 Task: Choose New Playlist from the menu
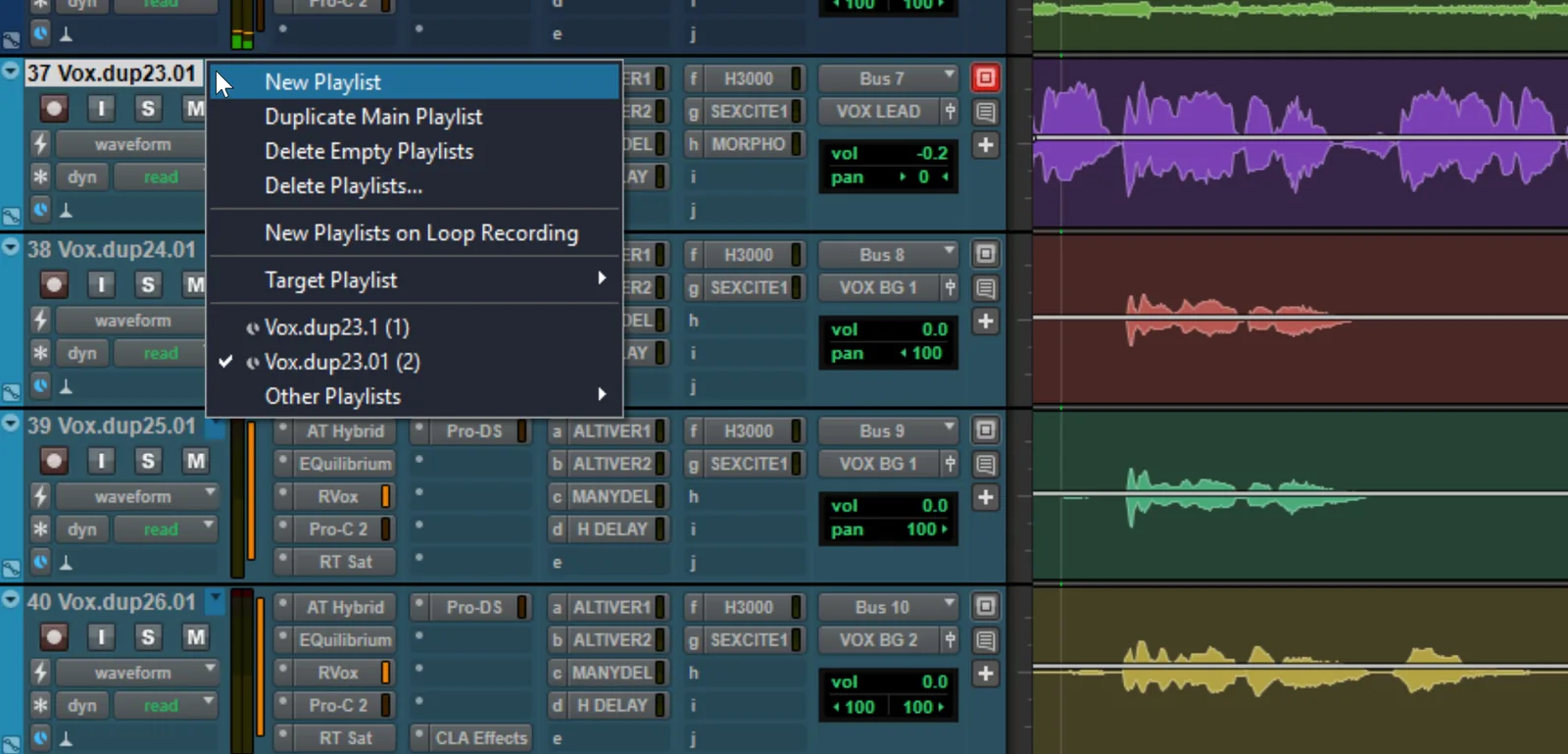[x=416, y=82]
